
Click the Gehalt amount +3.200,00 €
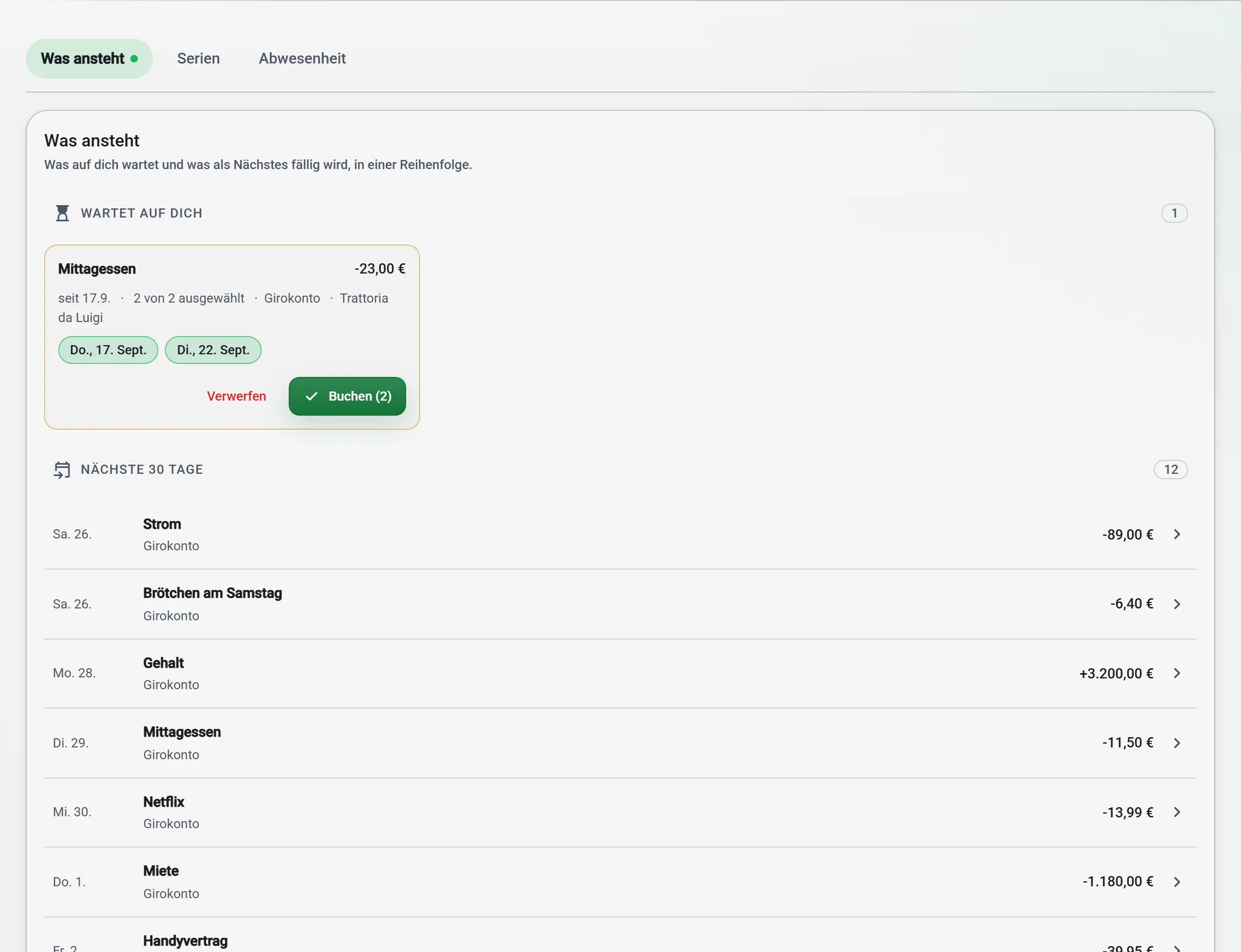(x=1116, y=673)
